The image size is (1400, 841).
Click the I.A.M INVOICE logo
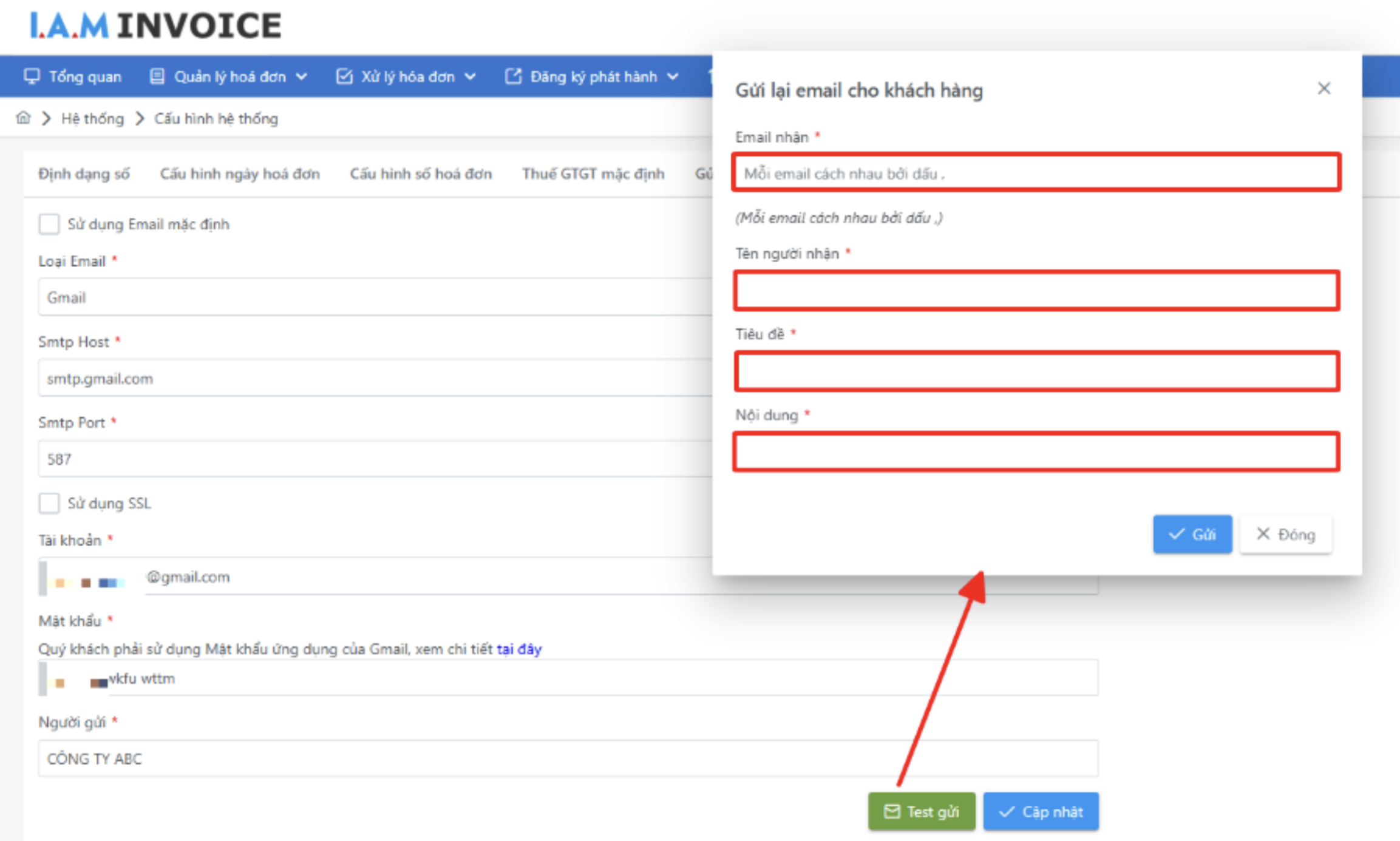click(155, 24)
